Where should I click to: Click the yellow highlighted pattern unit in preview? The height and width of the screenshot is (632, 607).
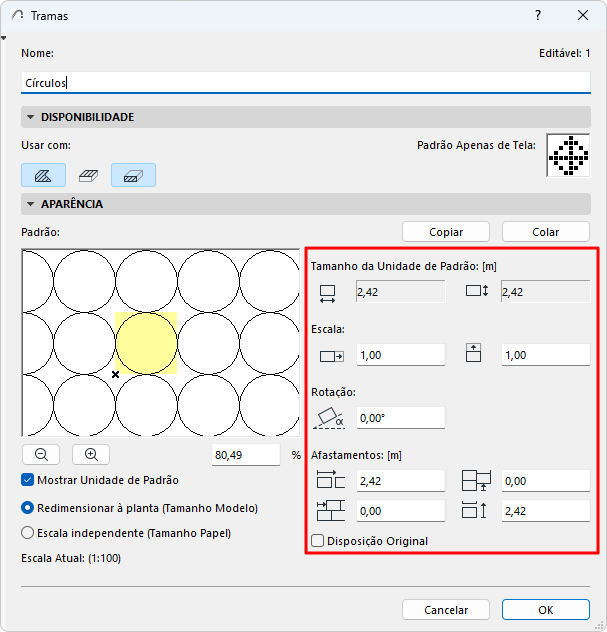146,343
